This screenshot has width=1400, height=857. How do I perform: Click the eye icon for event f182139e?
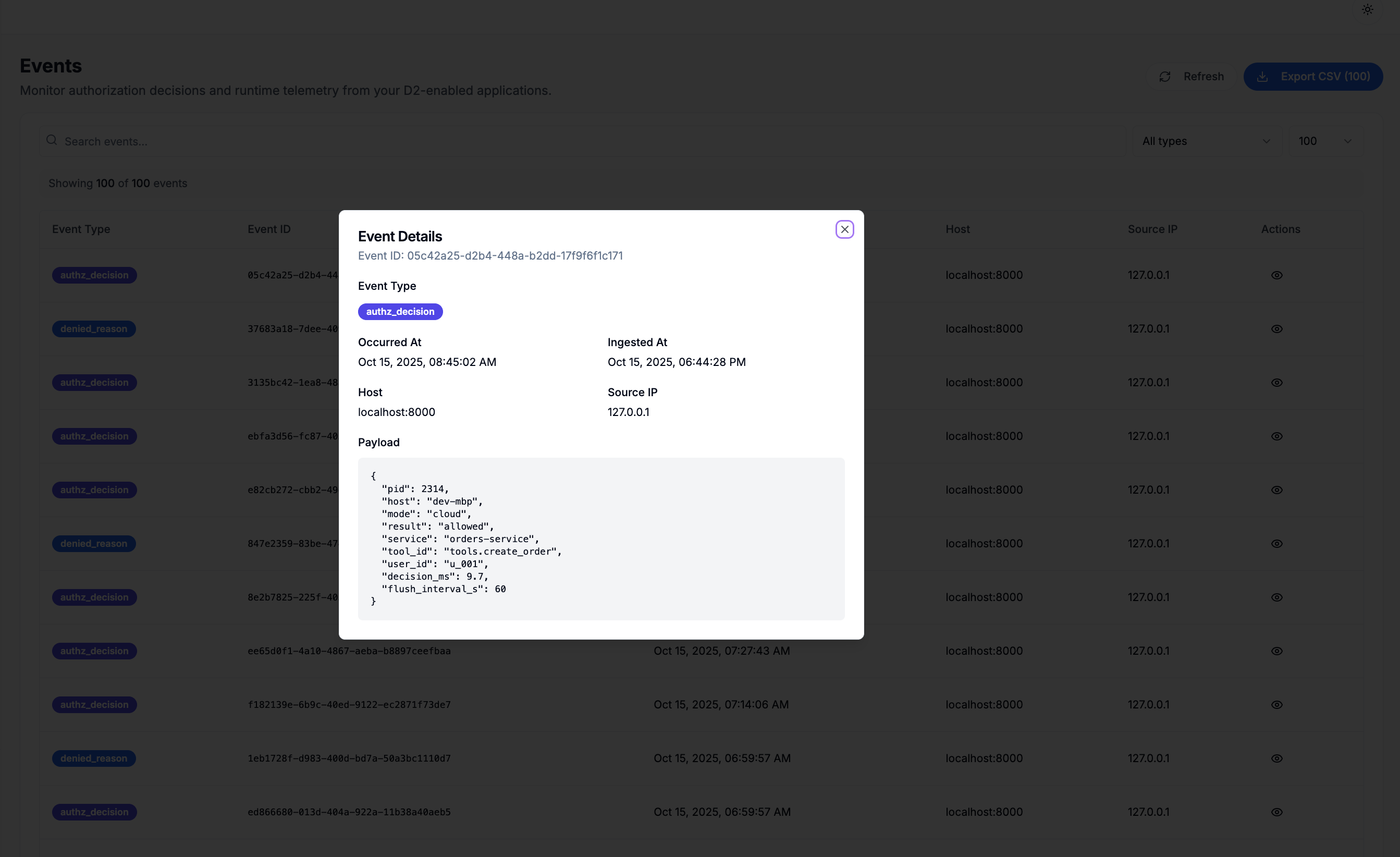click(x=1276, y=705)
